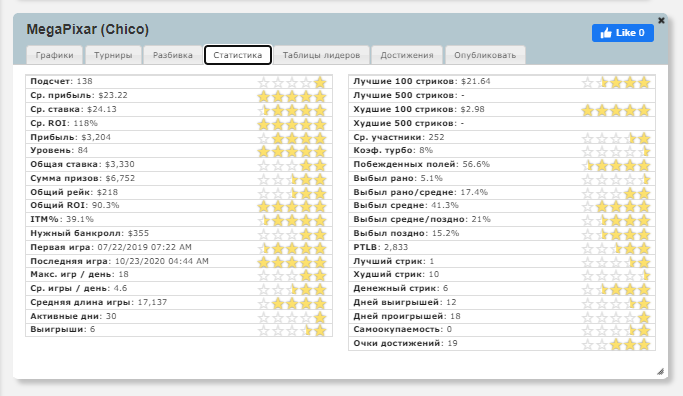Click star rating in Худшие 100 стриков row
The width and height of the screenshot is (683, 396).
coord(616,110)
